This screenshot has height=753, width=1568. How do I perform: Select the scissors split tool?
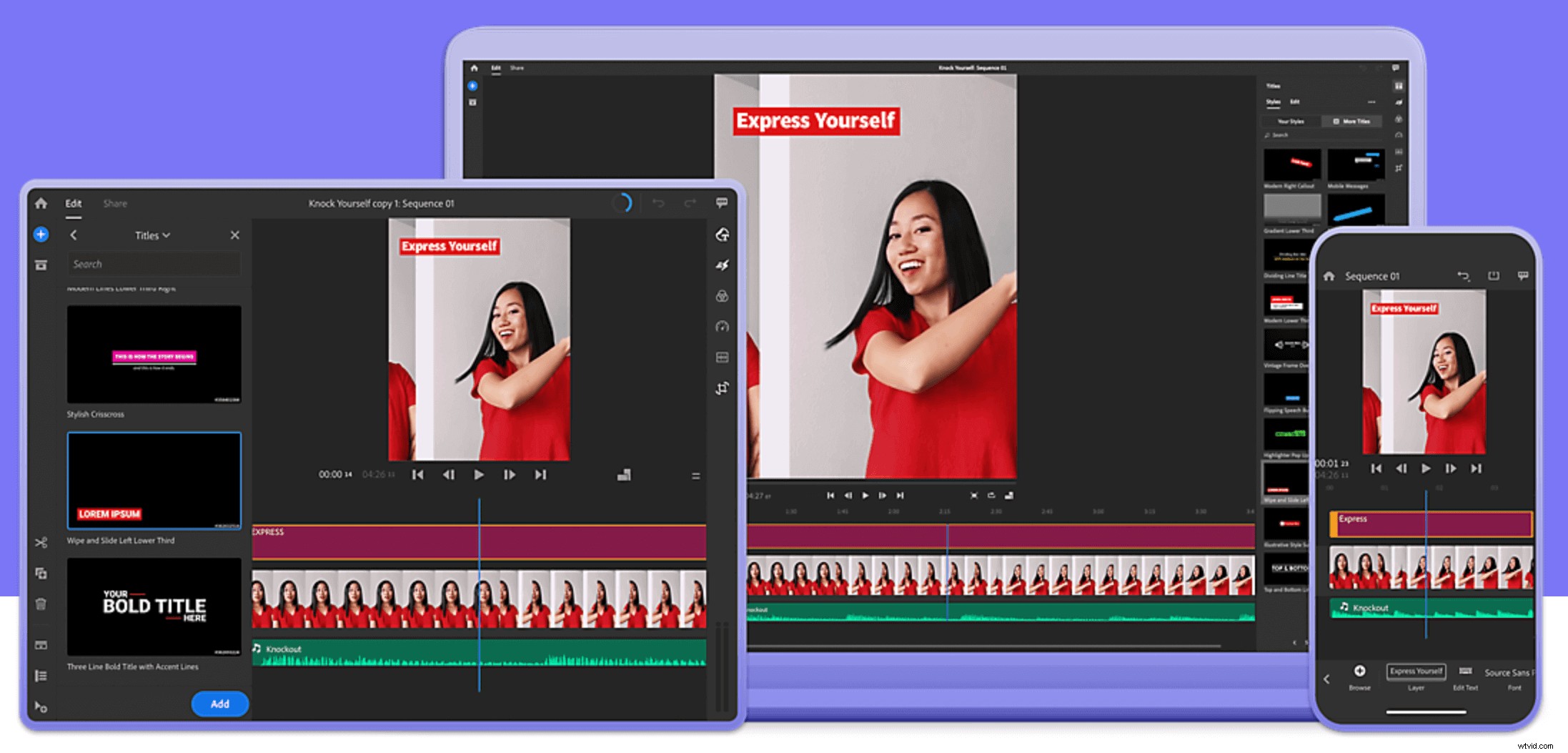[x=41, y=543]
